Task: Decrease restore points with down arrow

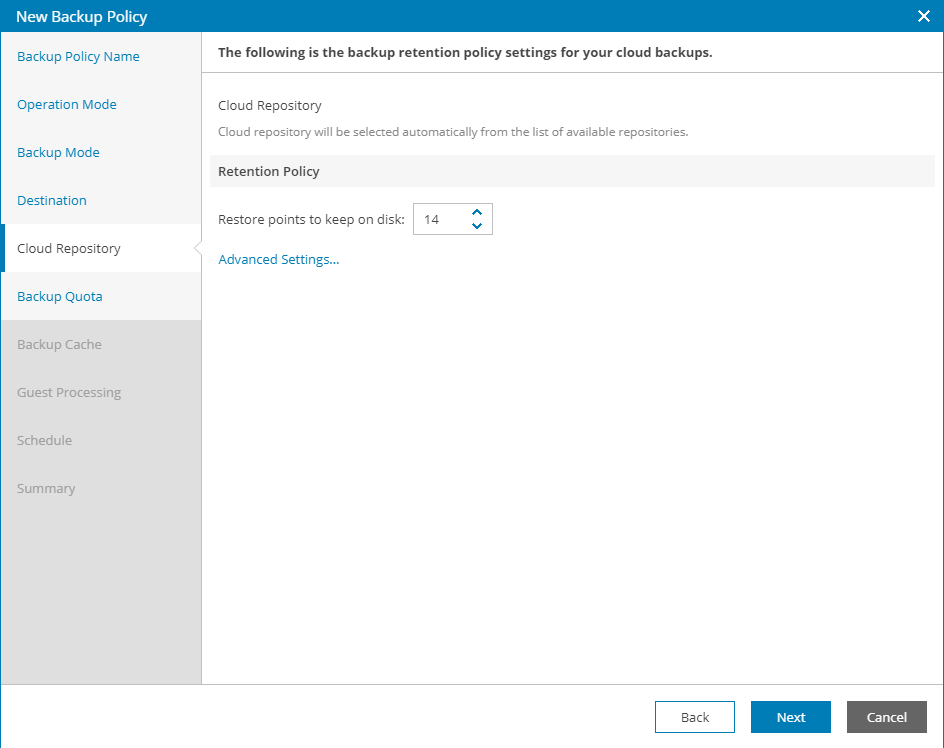Action: 477,226
